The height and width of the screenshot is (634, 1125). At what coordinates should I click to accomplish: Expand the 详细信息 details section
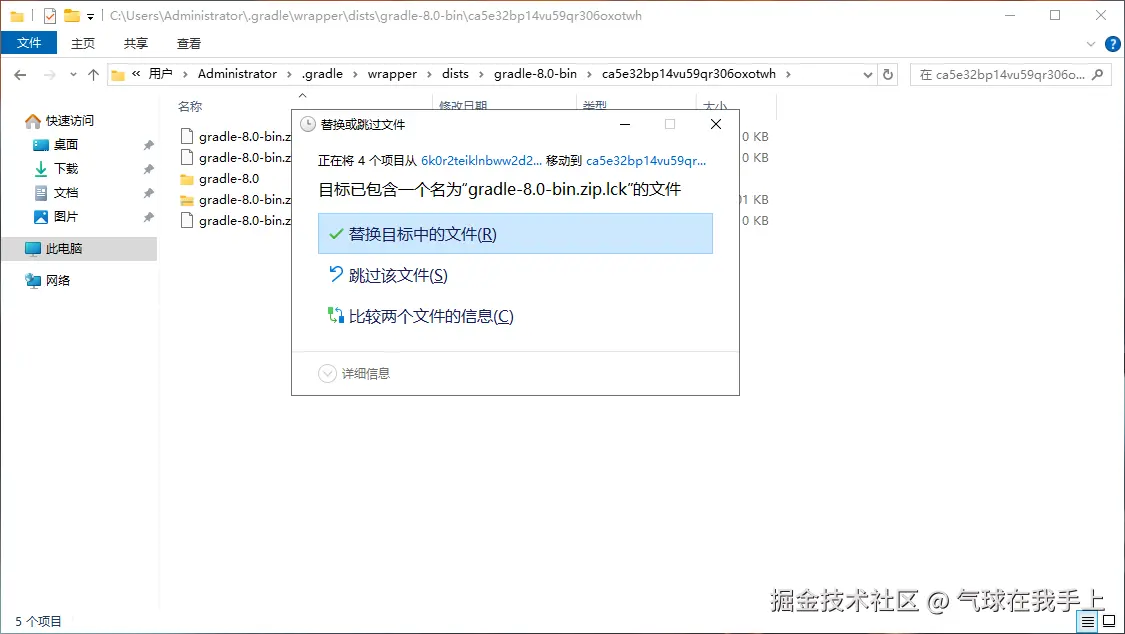[x=354, y=374]
